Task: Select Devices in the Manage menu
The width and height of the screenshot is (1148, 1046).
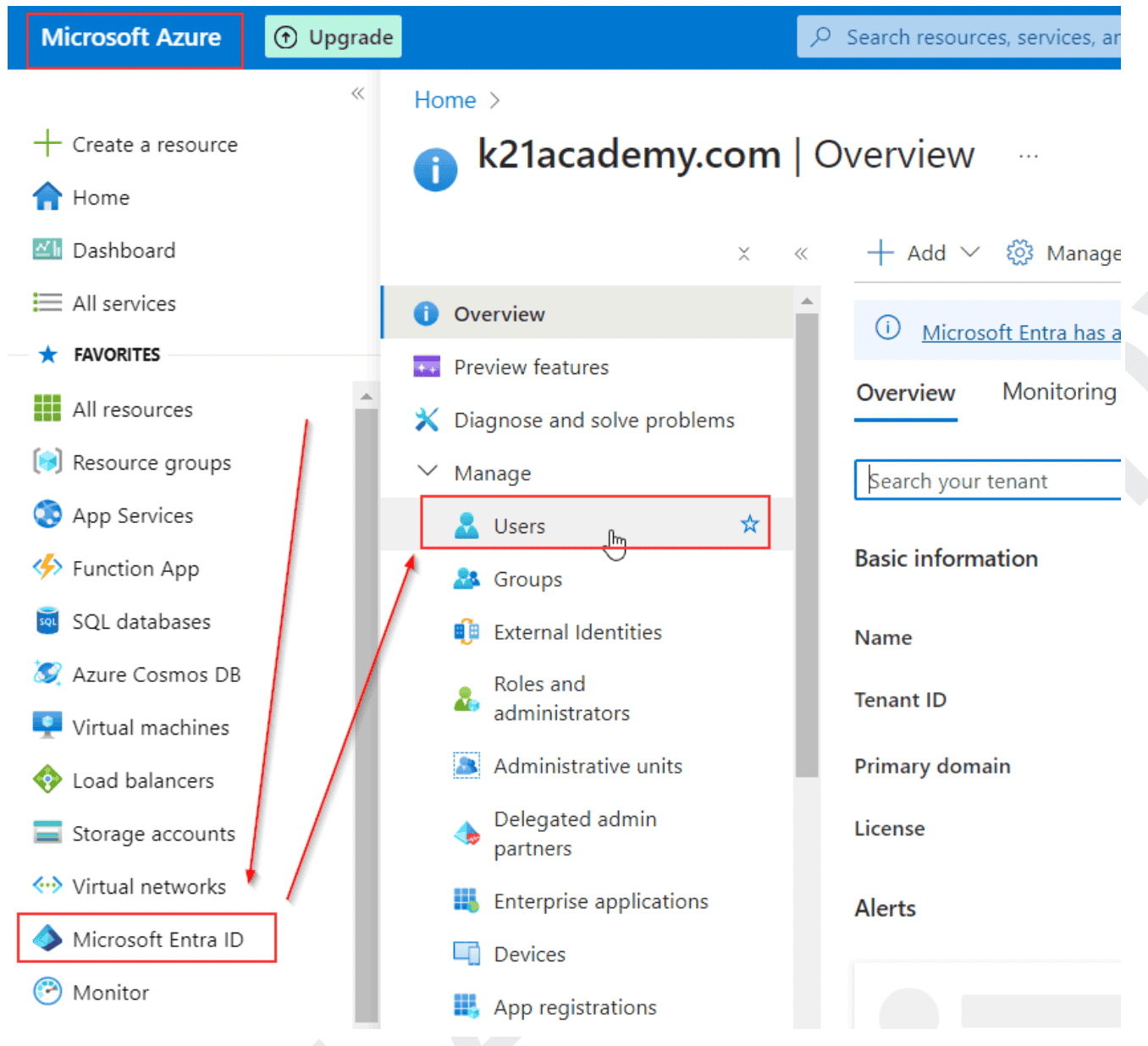Action: pos(529,954)
